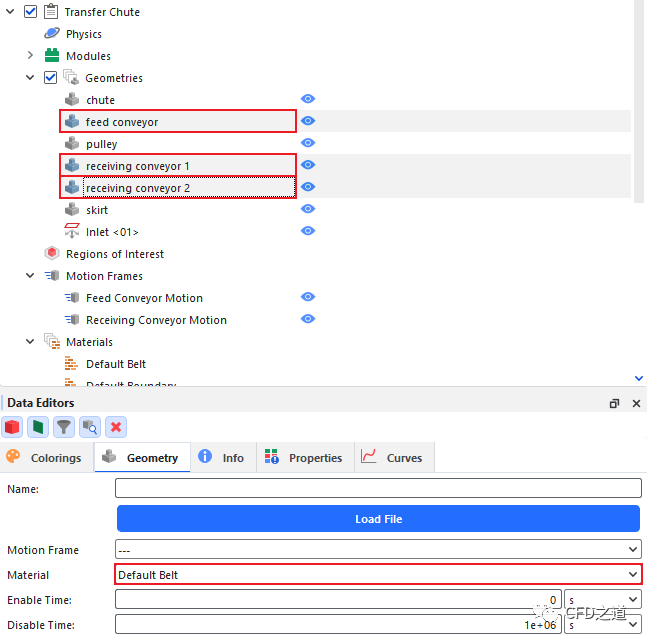Open the Info tab
Image resolution: width=647 pixels, height=641 pixels.
(x=223, y=457)
